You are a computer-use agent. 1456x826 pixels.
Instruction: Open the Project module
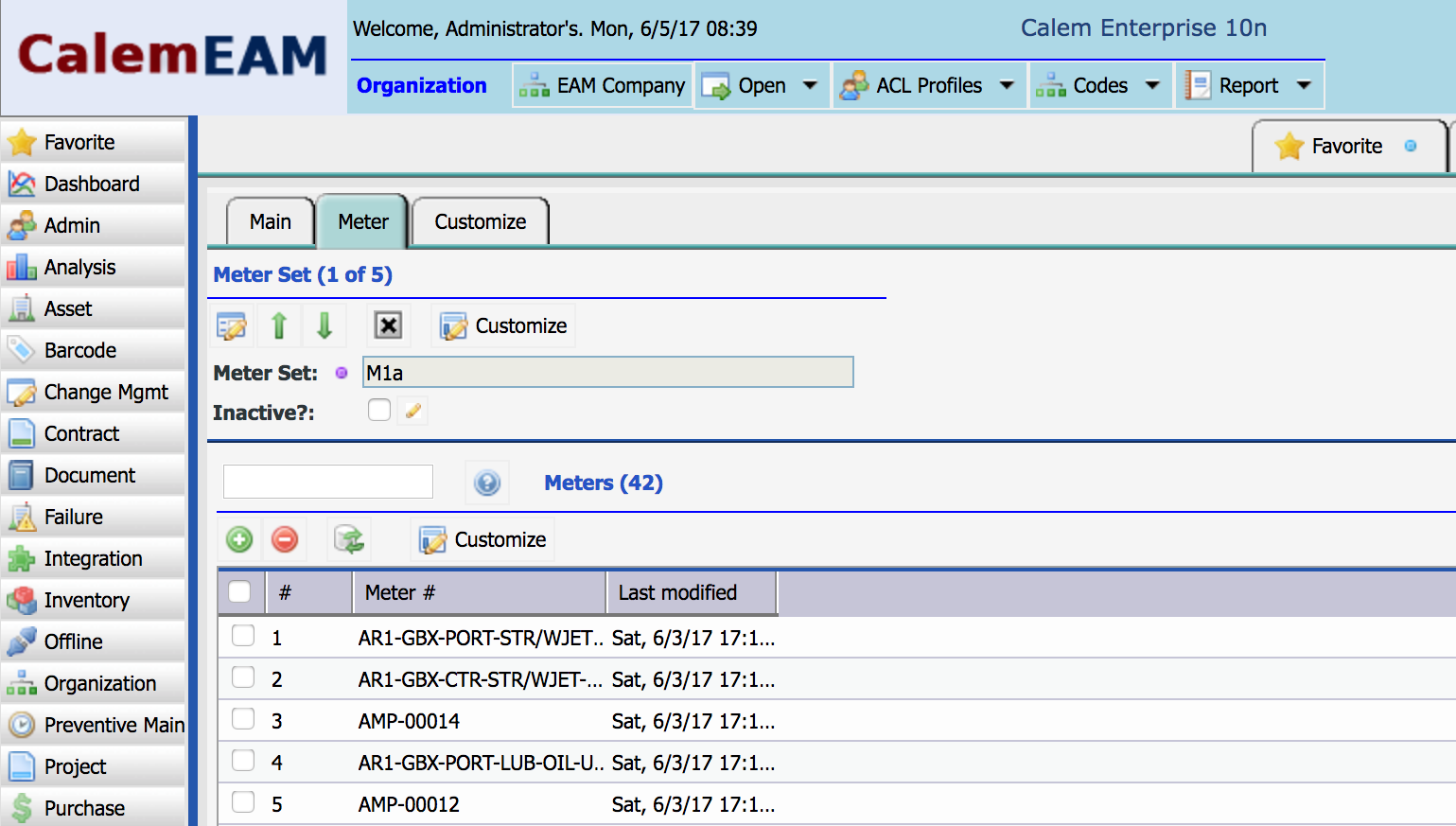point(93,766)
